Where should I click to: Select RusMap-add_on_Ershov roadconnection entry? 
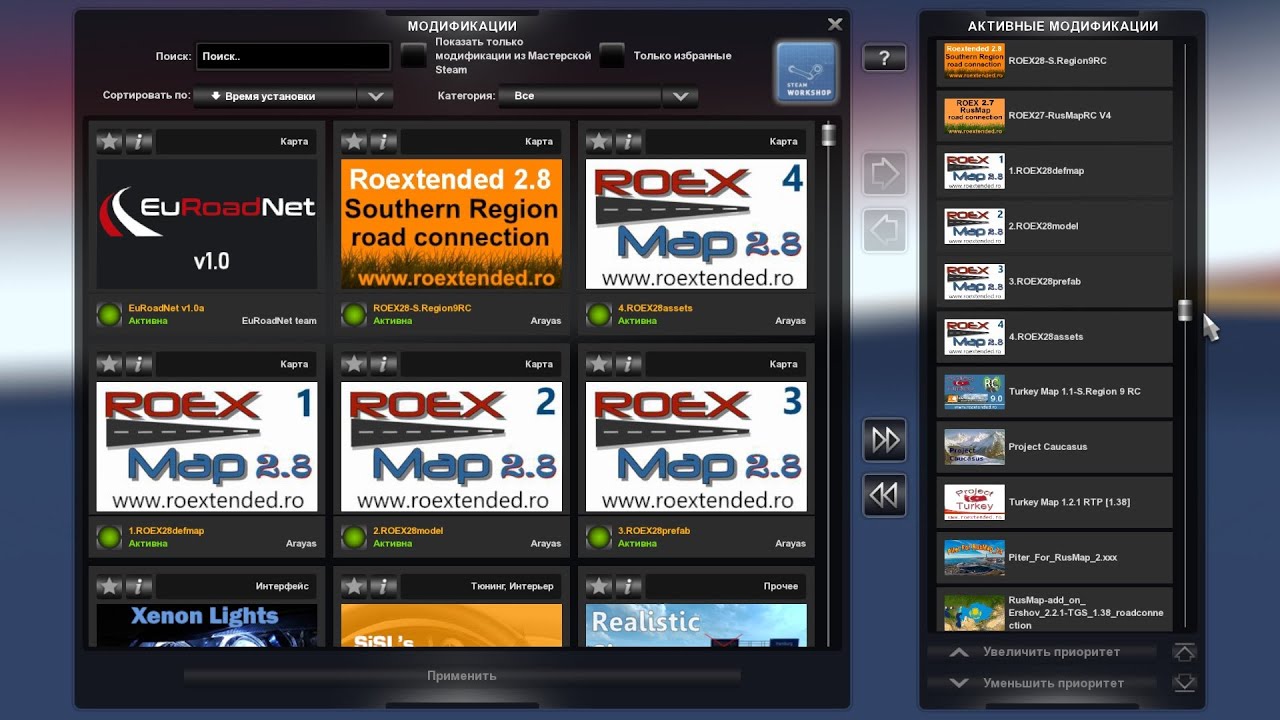[x=1054, y=611]
